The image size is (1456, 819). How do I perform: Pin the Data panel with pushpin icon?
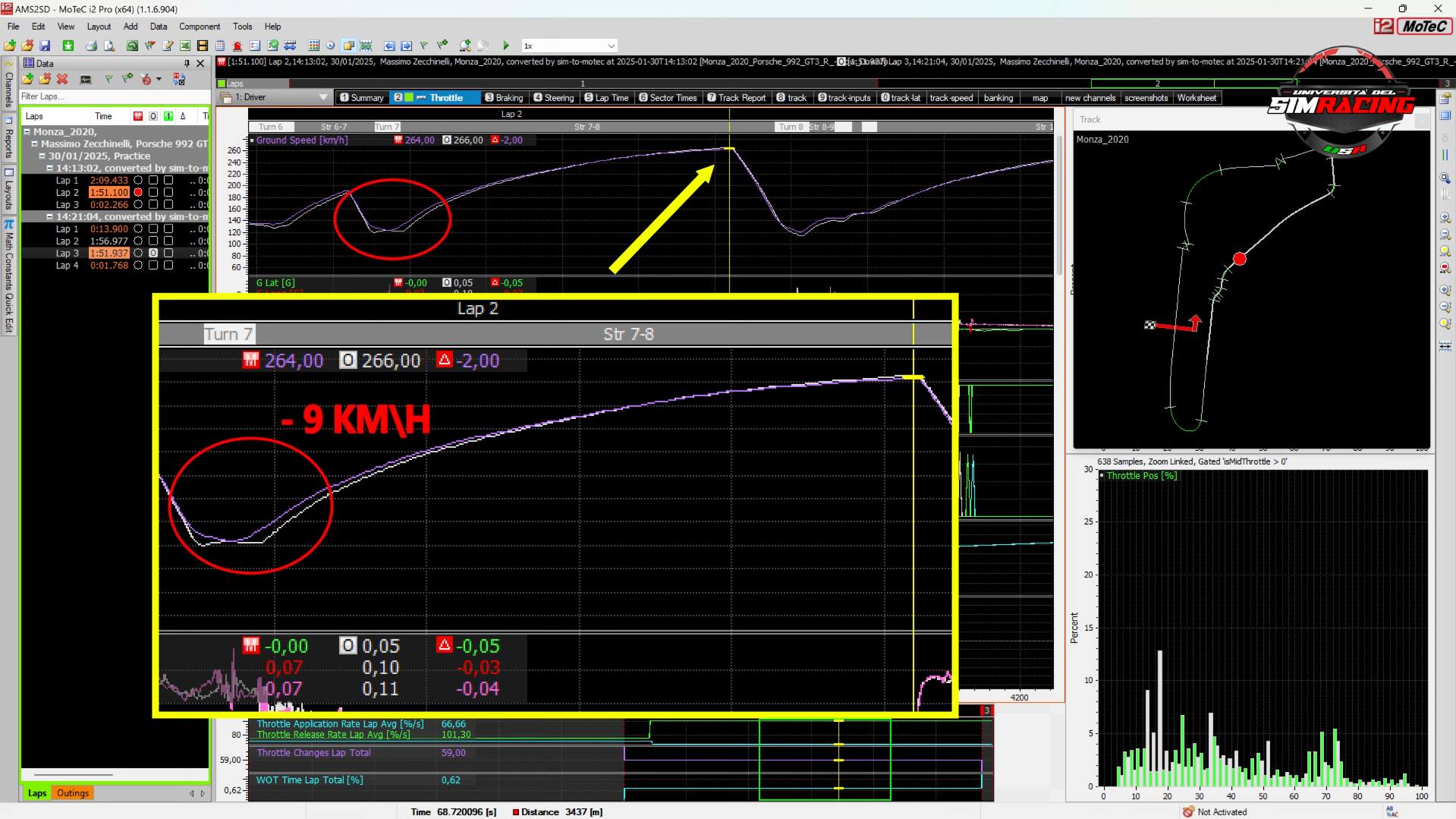pos(187,64)
